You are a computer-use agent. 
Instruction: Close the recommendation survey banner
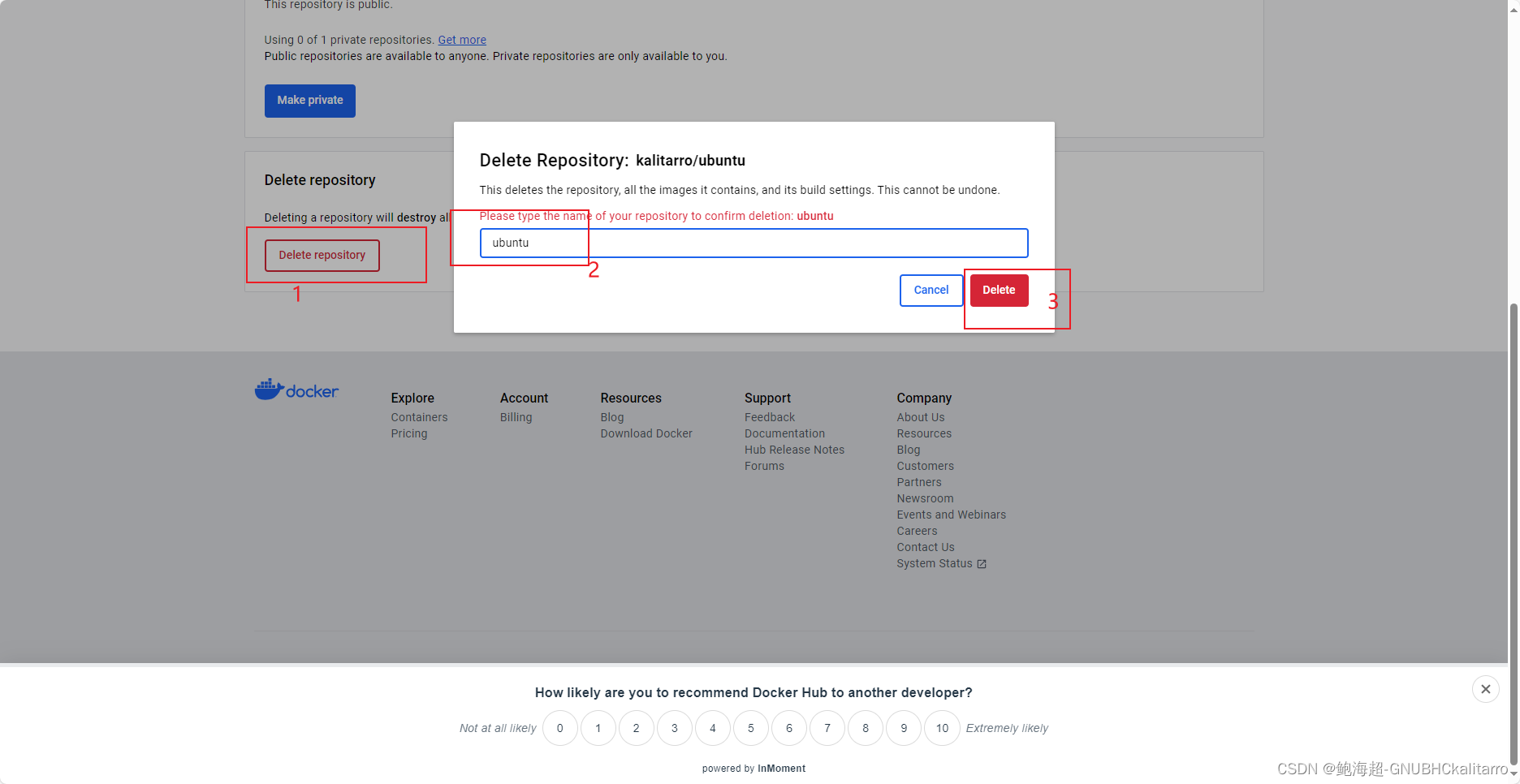point(1485,689)
